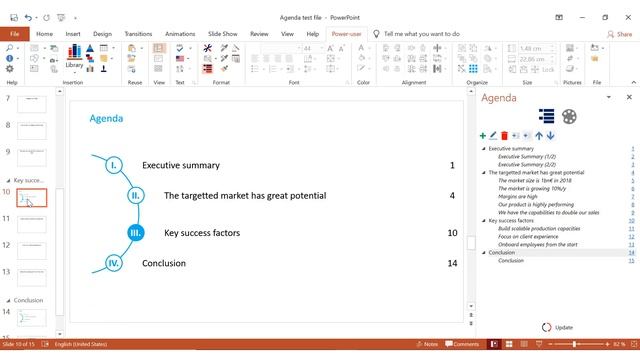Toggle the Comments pane in status bar
640x360 pixels.
click(x=462, y=344)
